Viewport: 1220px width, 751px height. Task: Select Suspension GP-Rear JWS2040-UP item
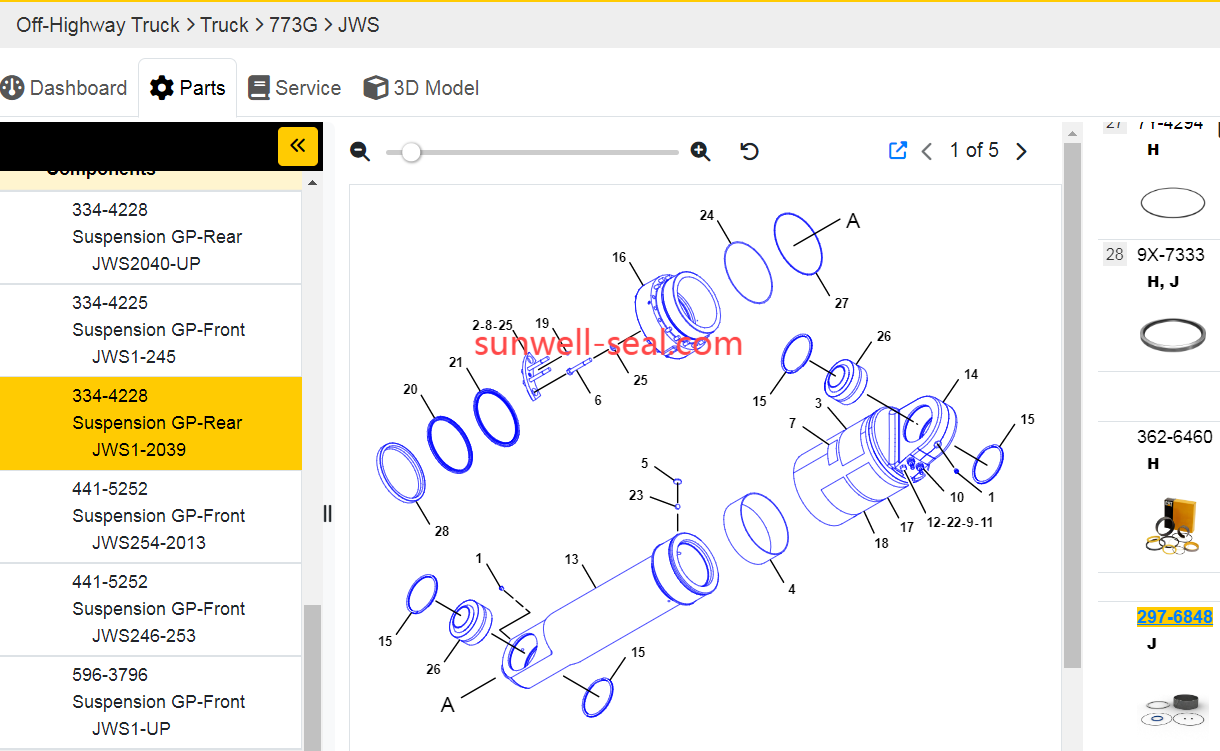pos(157,237)
